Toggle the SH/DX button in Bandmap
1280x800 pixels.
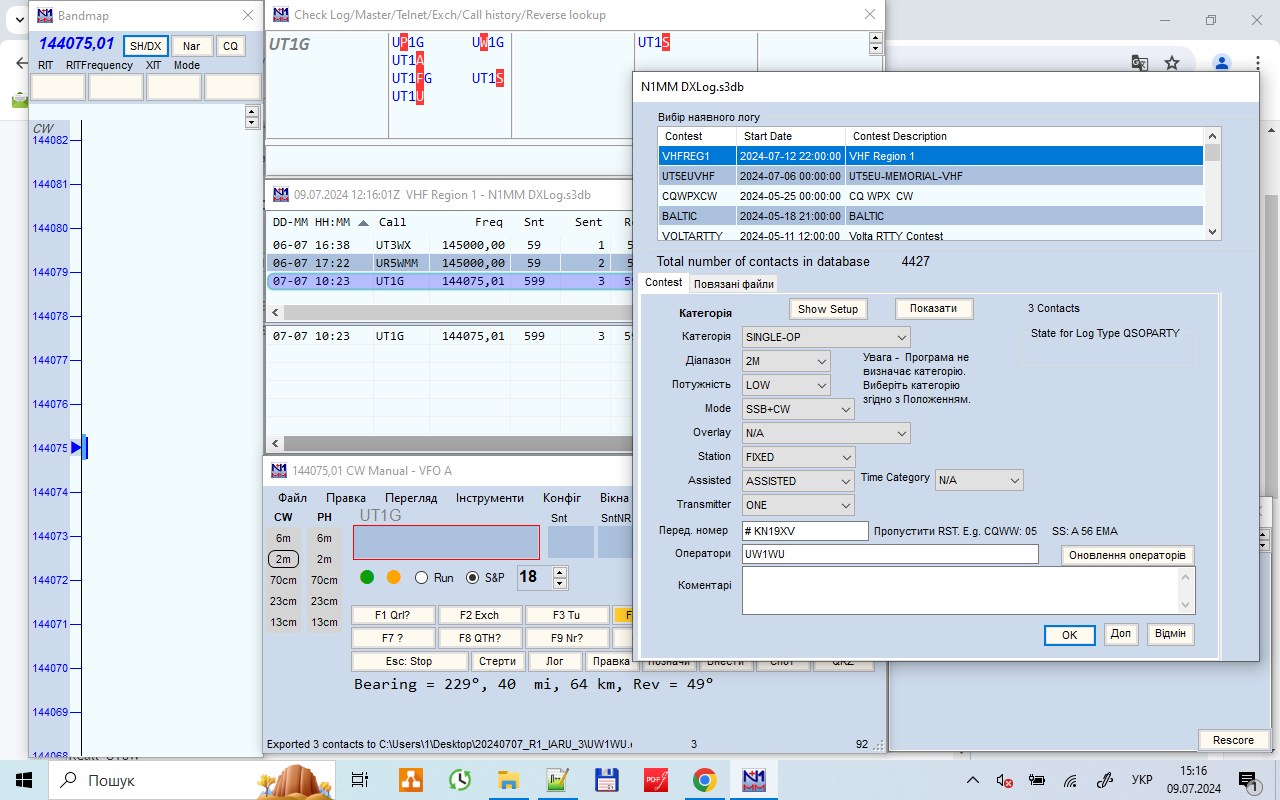[x=146, y=46]
